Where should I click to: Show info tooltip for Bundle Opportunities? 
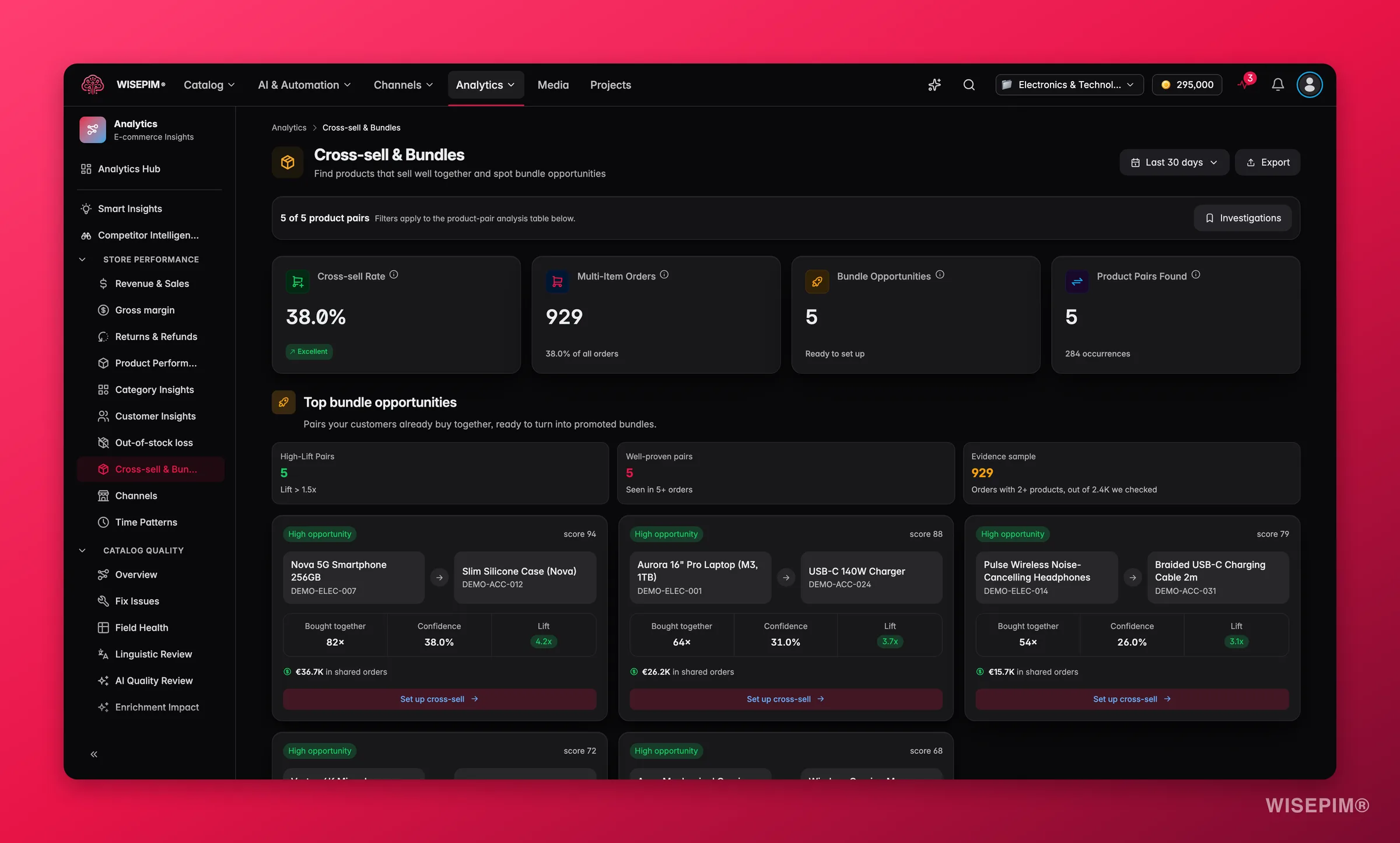click(x=940, y=275)
